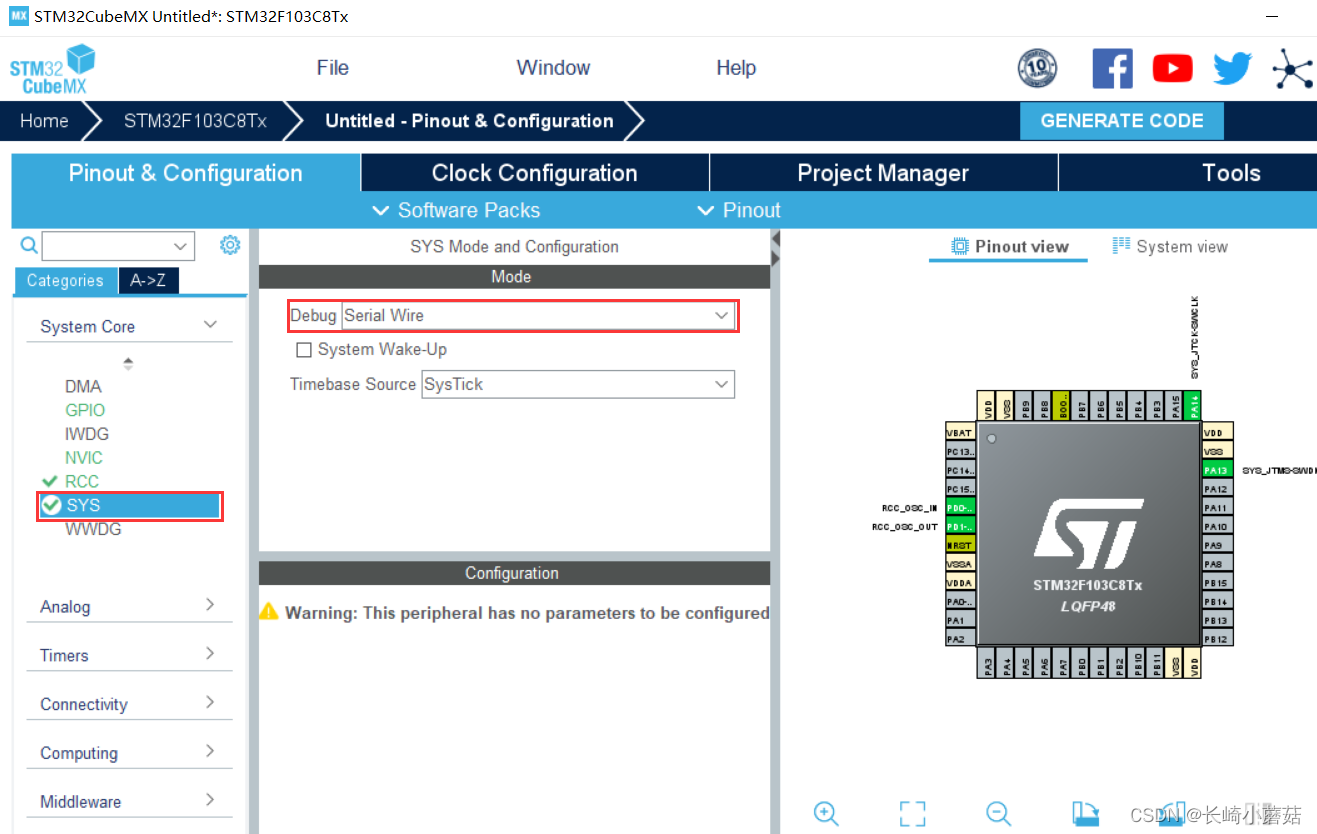
Task: Click the STM32CubeMX logo
Action: click(x=53, y=69)
